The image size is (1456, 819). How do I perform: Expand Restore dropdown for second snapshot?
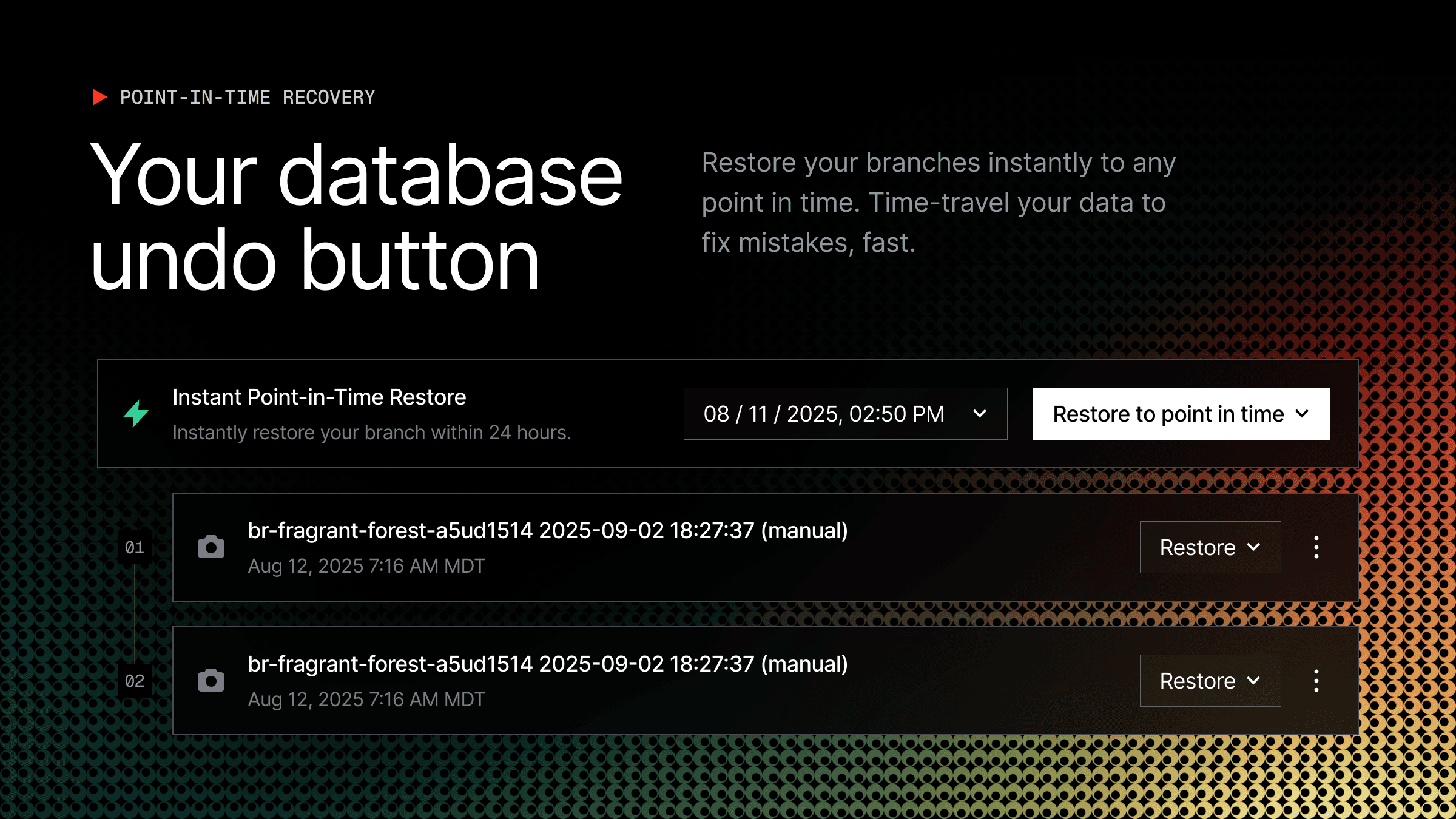1210,681
